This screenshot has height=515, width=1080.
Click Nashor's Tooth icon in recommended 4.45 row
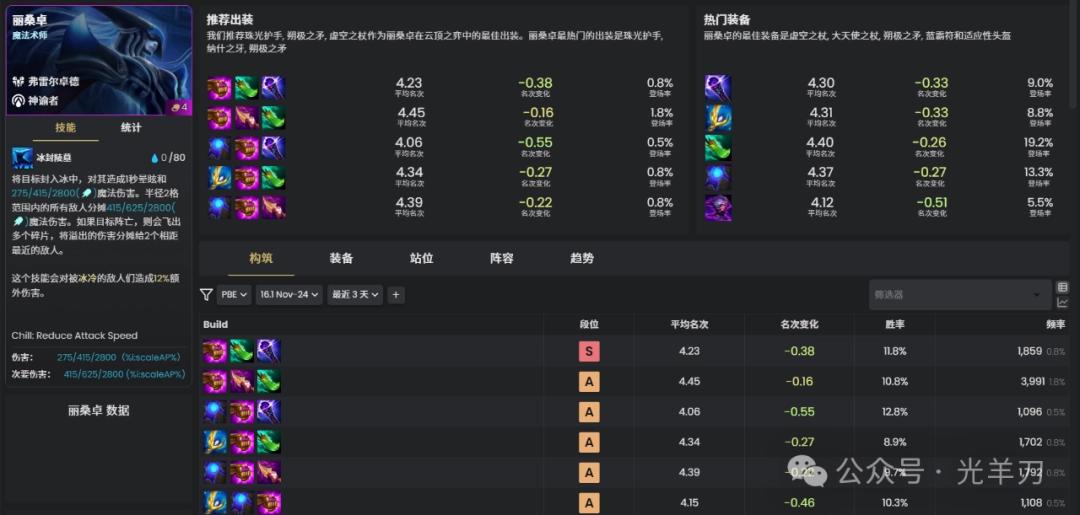[247, 118]
